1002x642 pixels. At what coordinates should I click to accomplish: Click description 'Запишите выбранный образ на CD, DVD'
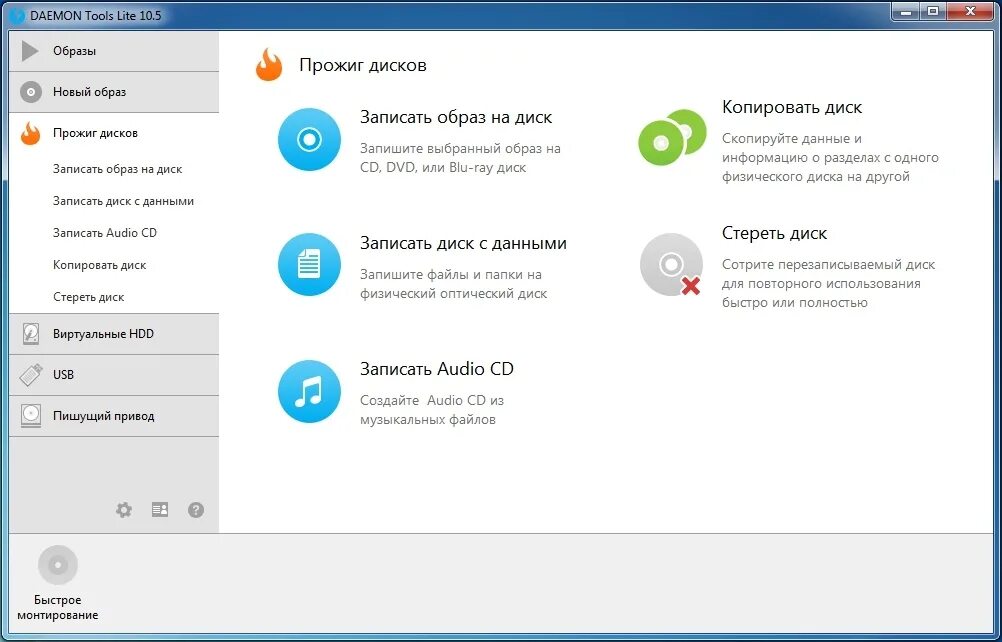pyautogui.click(x=460, y=158)
